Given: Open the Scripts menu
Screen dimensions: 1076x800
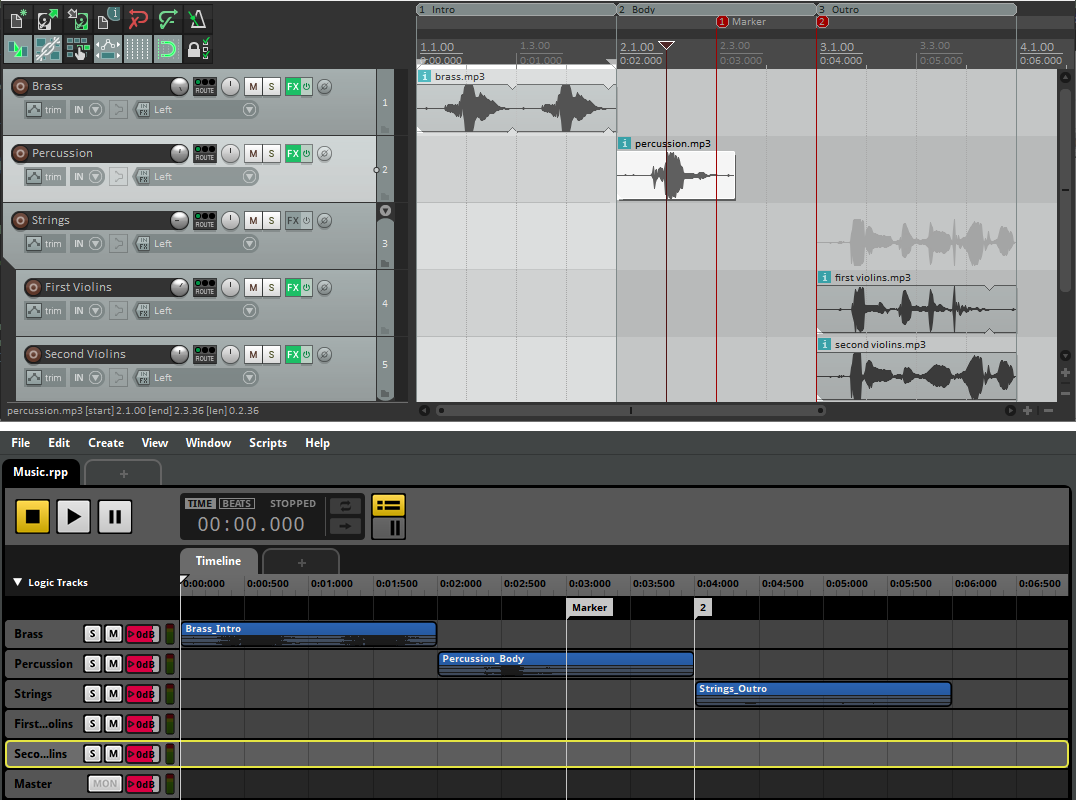Looking at the screenshot, I should (267, 442).
